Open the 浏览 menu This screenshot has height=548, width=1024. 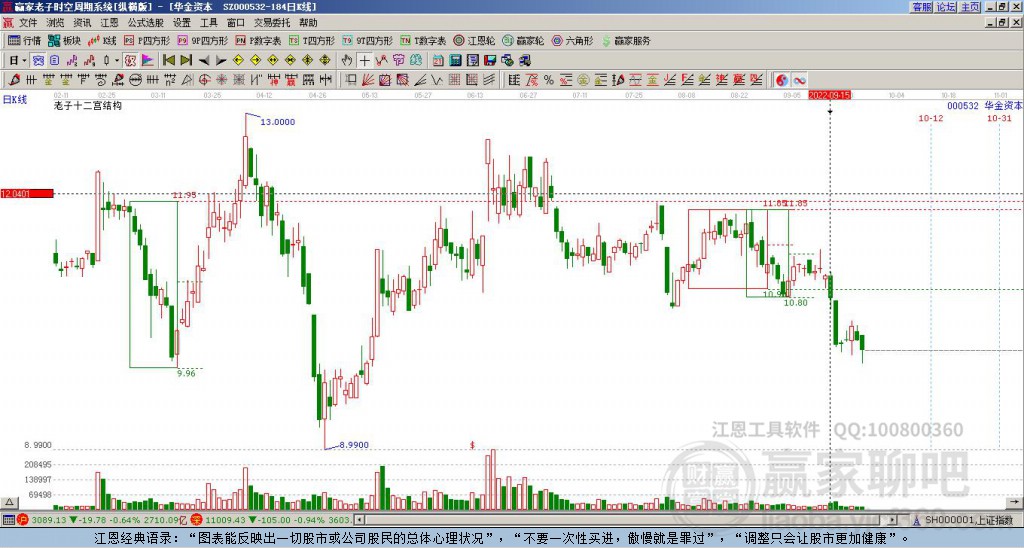56,23
